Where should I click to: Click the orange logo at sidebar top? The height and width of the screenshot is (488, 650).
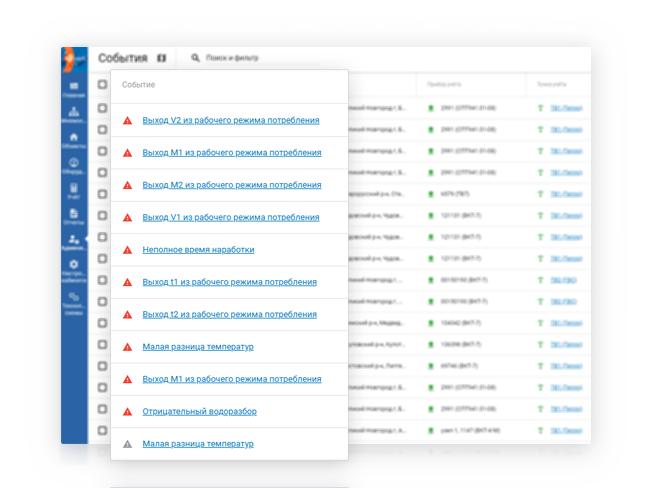[75, 59]
